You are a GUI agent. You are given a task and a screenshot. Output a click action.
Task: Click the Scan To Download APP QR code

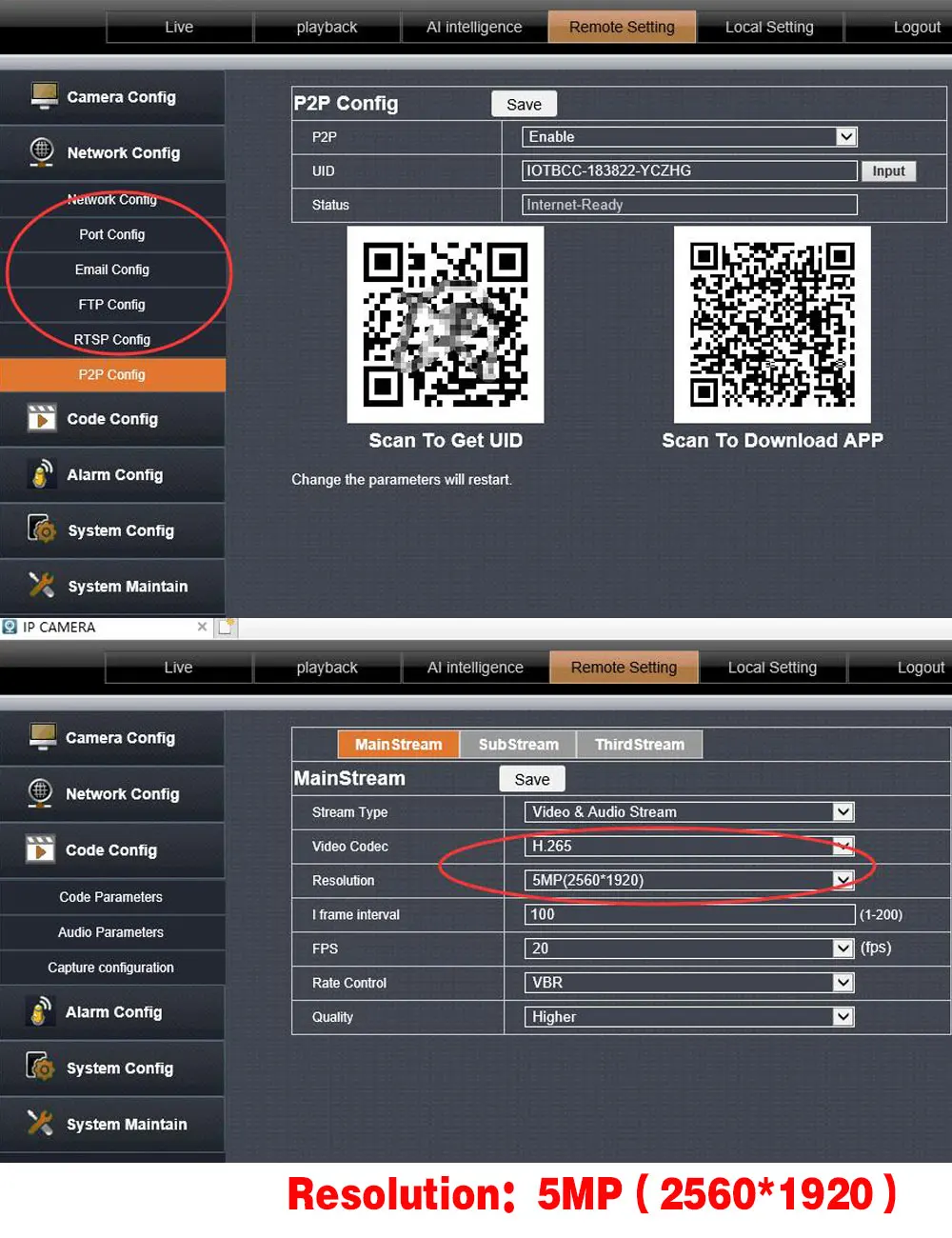(772, 325)
